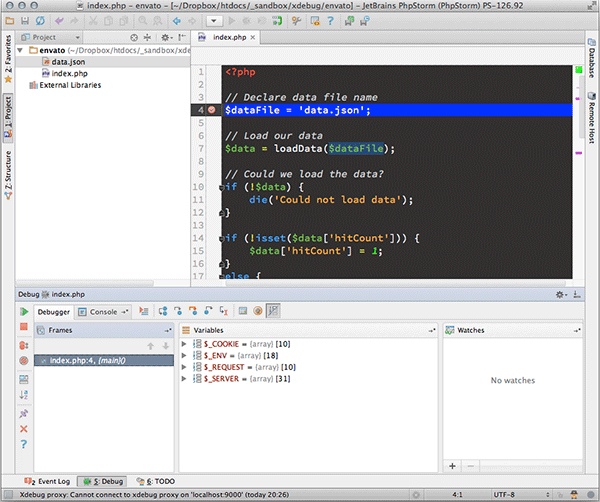Switch to Console tab
Image resolution: width=600 pixels, height=502 pixels.
pyautogui.click(x=103, y=312)
